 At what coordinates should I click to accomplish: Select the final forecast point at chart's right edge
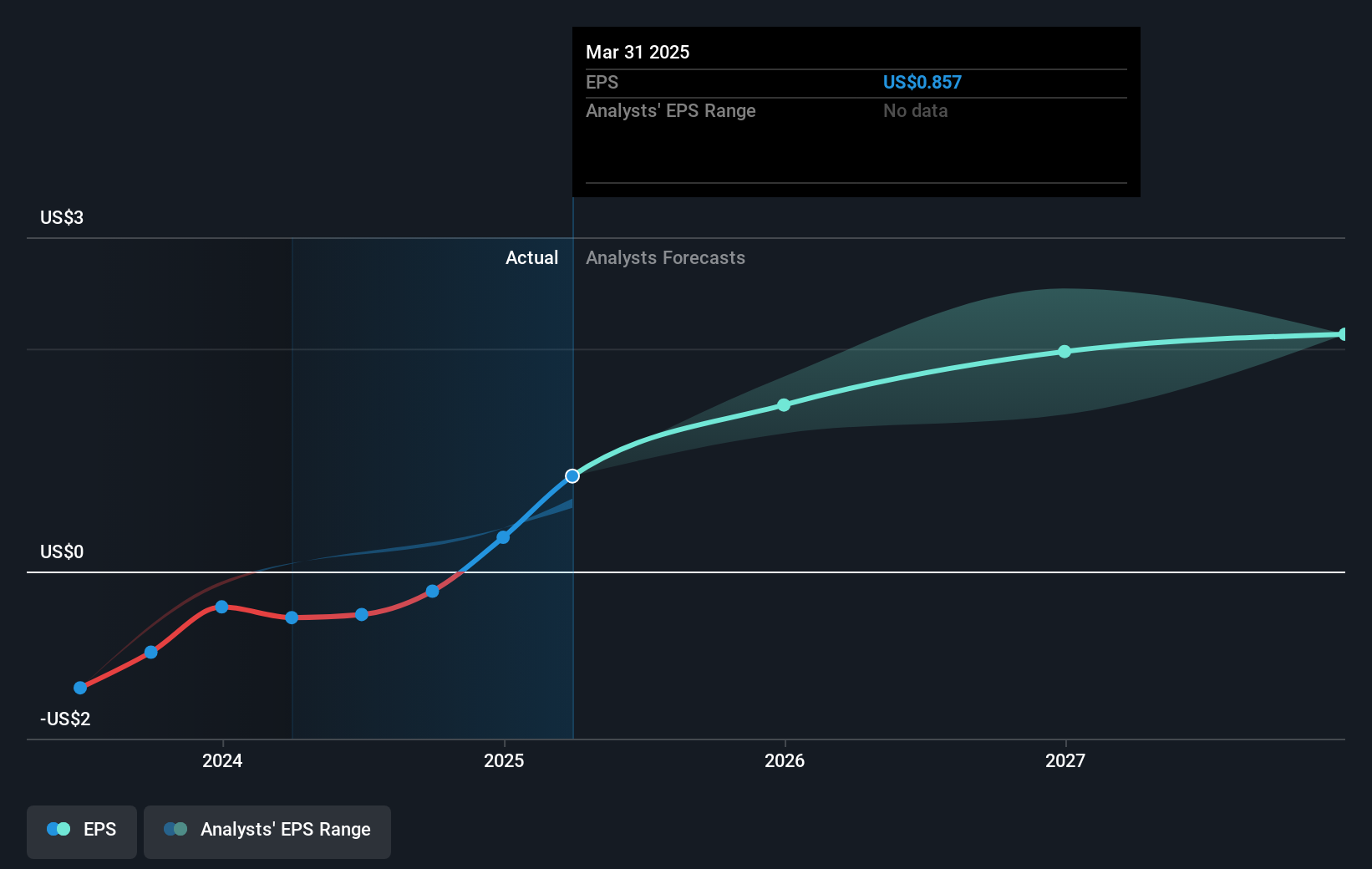pos(1343,334)
